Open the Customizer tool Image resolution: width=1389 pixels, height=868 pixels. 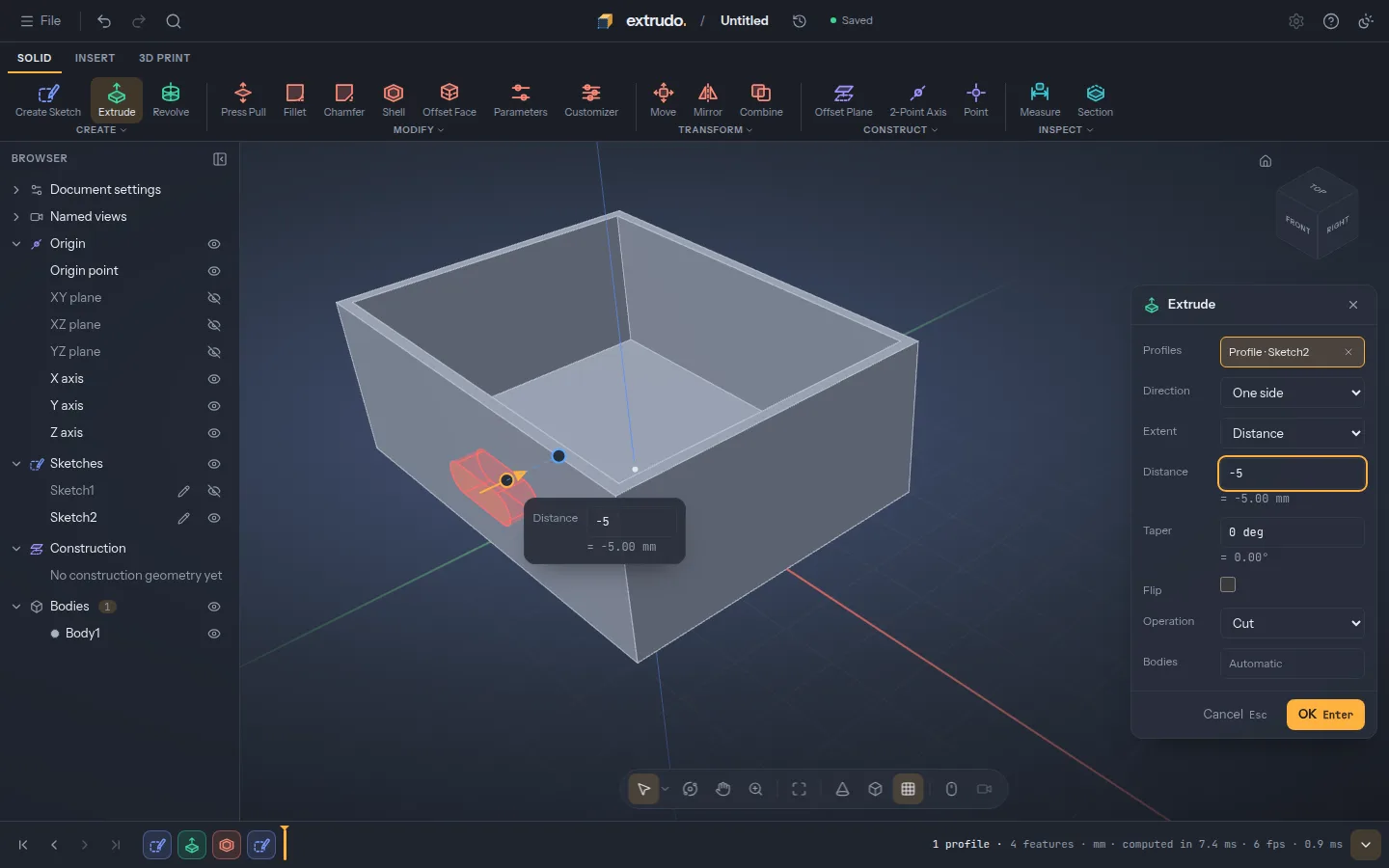point(591,100)
